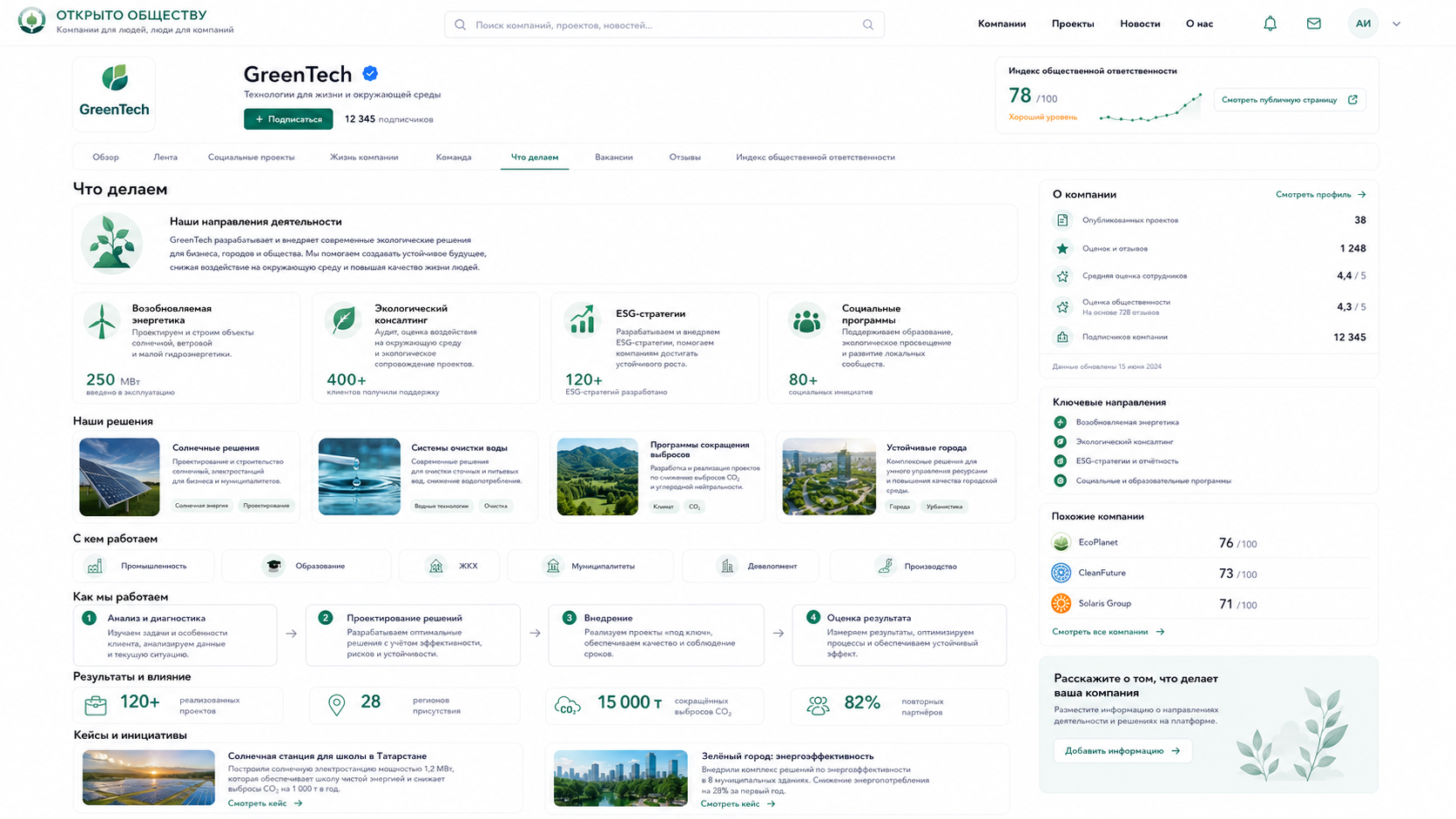The height and width of the screenshot is (819, 1456).
Task: Open the Социальные проекты tab
Action: tap(251, 158)
